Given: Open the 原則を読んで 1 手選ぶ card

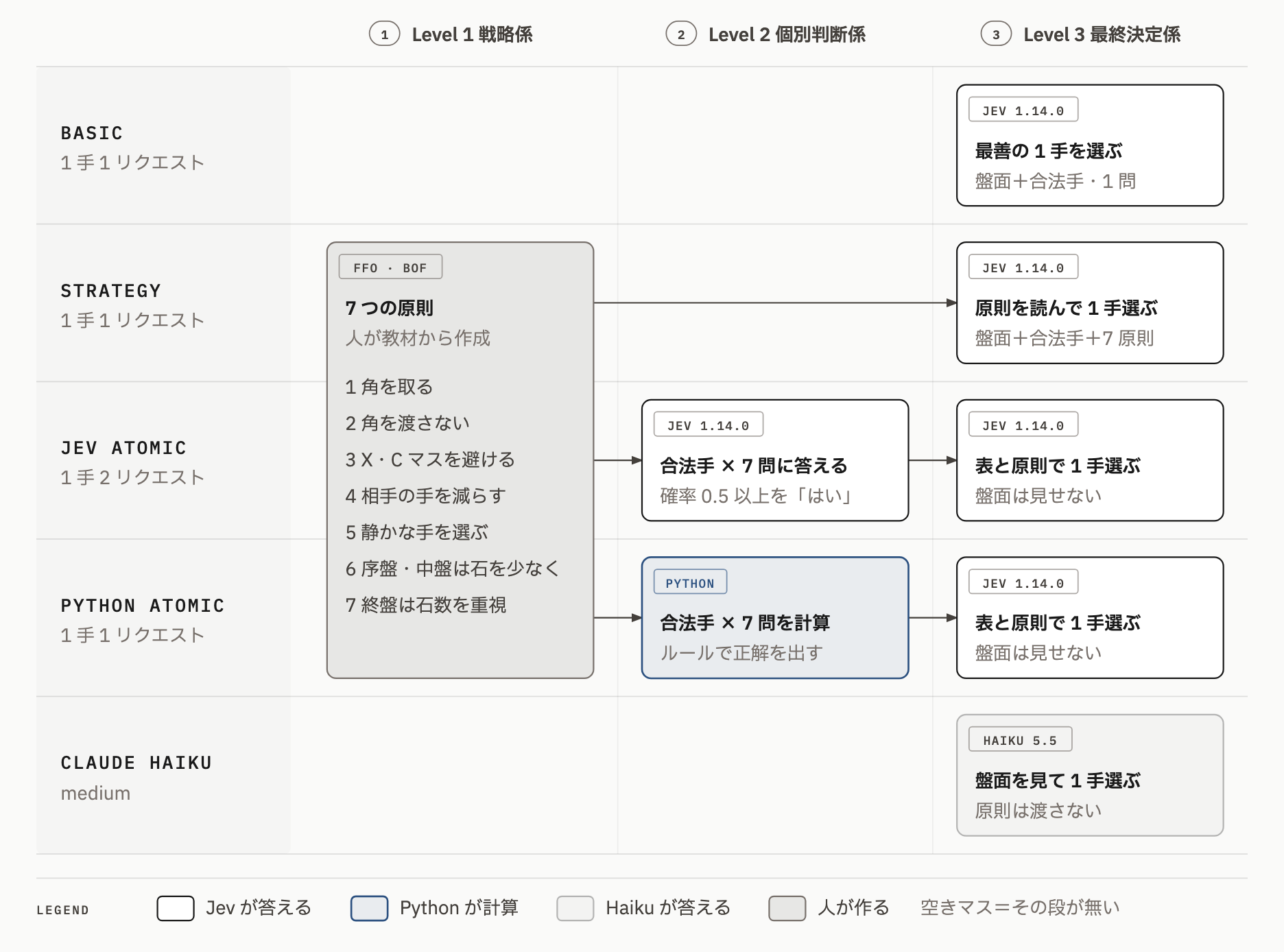Looking at the screenshot, I should 1090,302.
